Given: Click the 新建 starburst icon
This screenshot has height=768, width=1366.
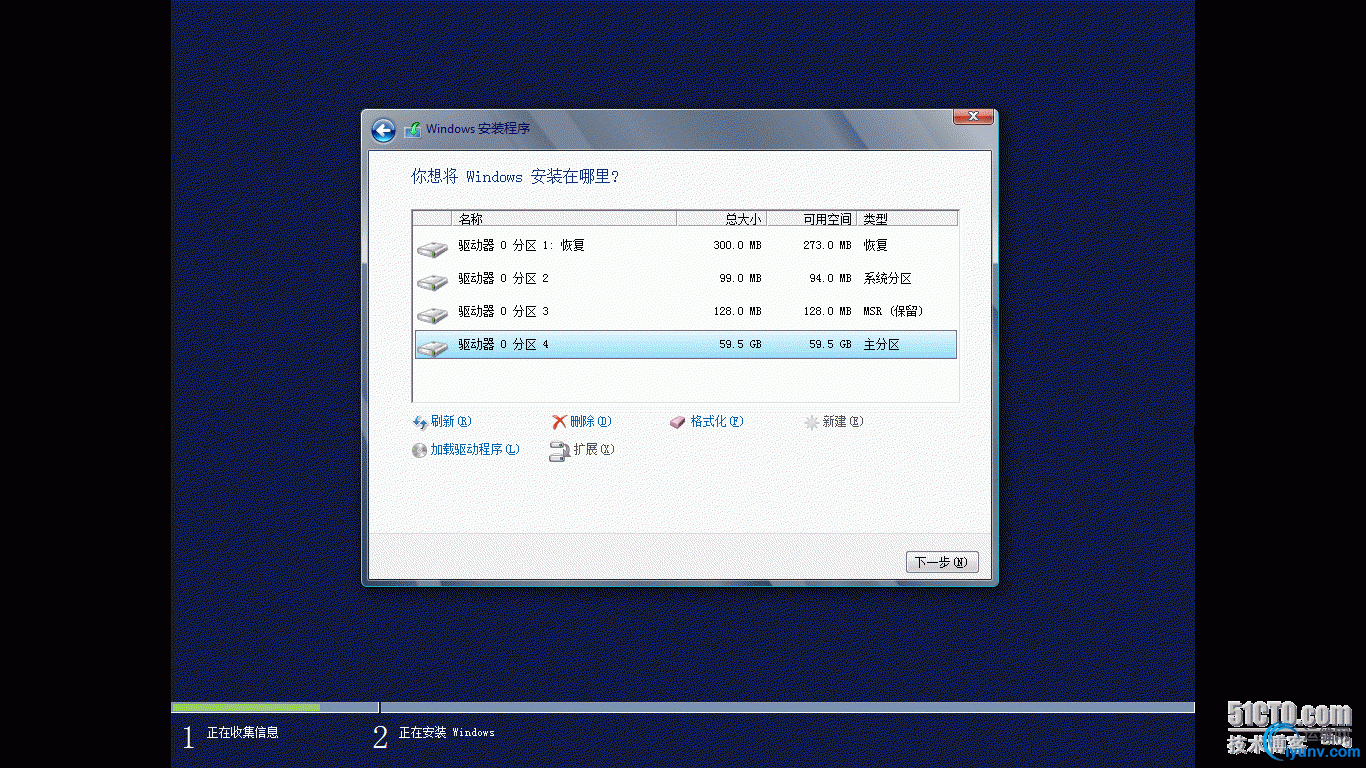Looking at the screenshot, I should tap(812, 422).
